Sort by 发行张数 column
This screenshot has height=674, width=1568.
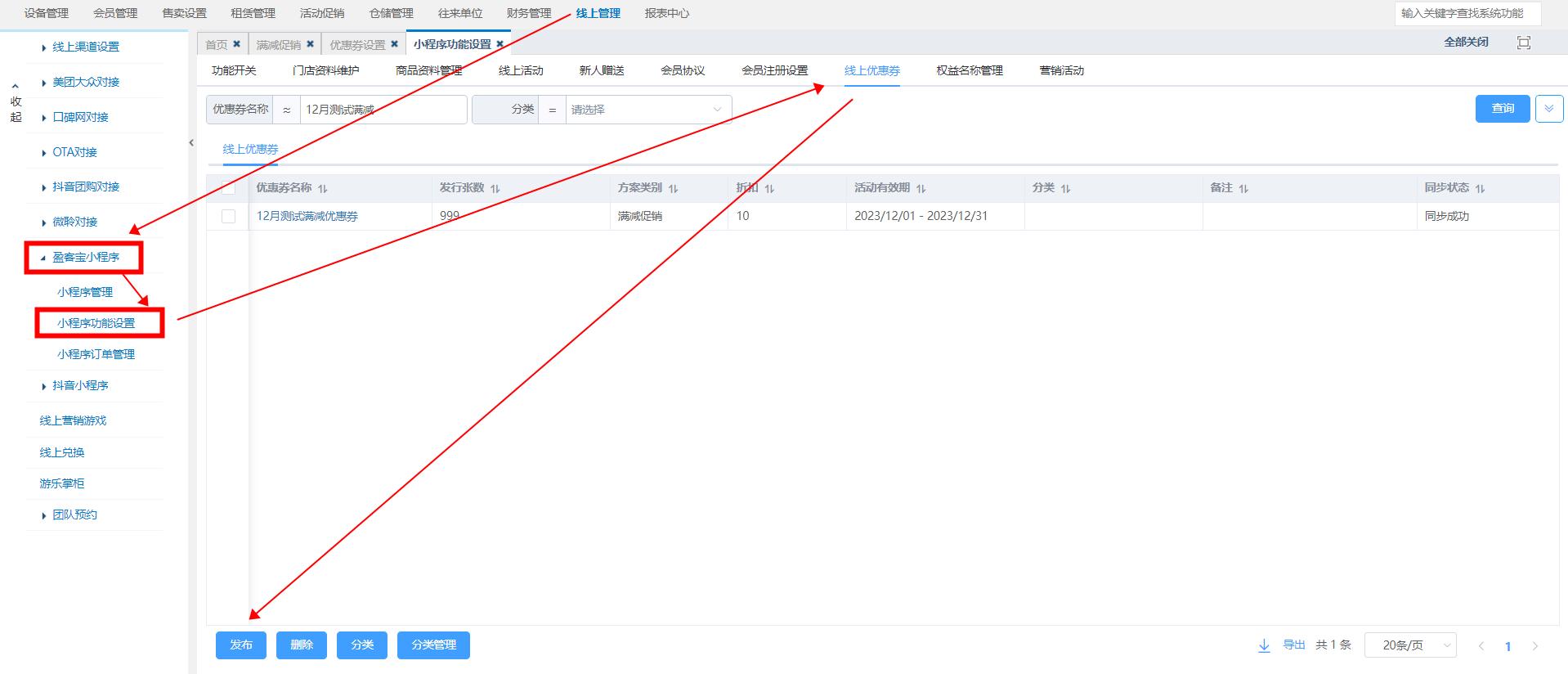(x=495, y=188)
